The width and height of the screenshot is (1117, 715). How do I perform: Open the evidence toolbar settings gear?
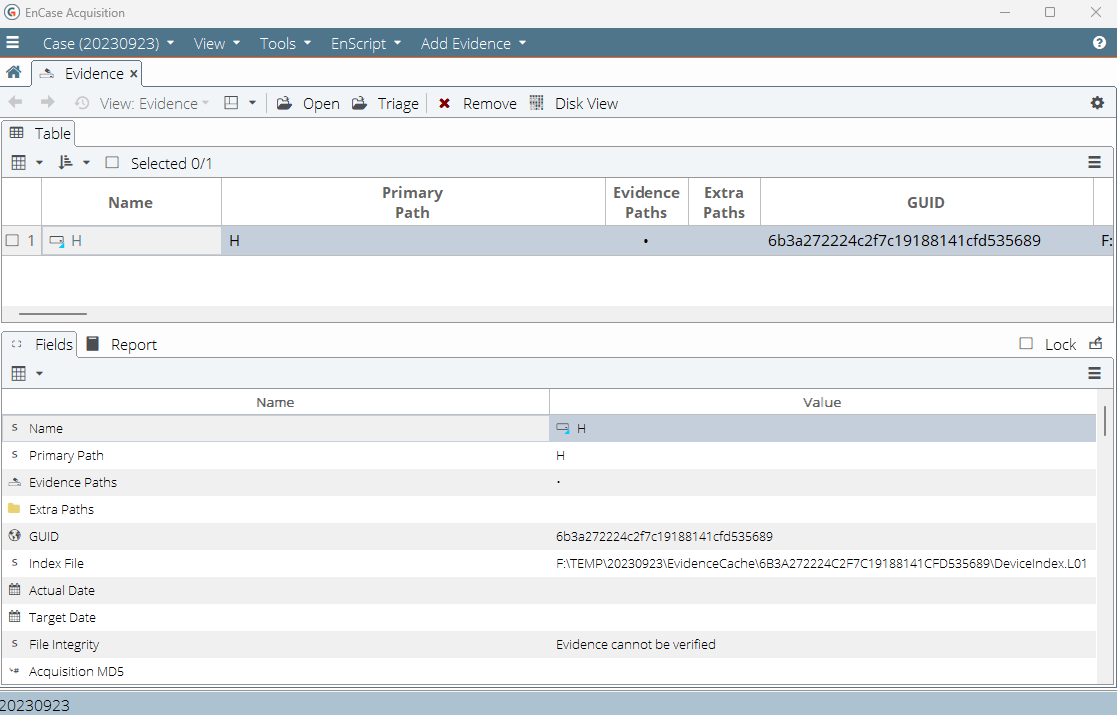(x=1097, y=103)
